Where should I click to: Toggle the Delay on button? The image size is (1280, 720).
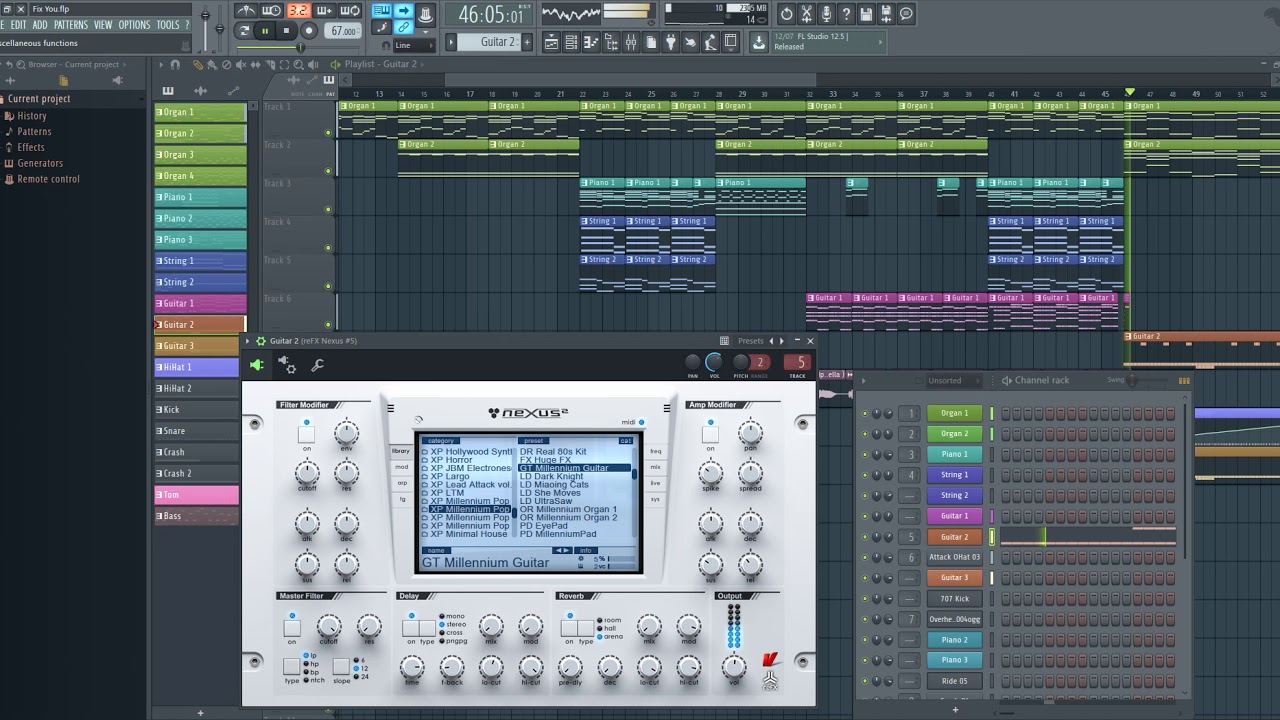tap(411, 628)
